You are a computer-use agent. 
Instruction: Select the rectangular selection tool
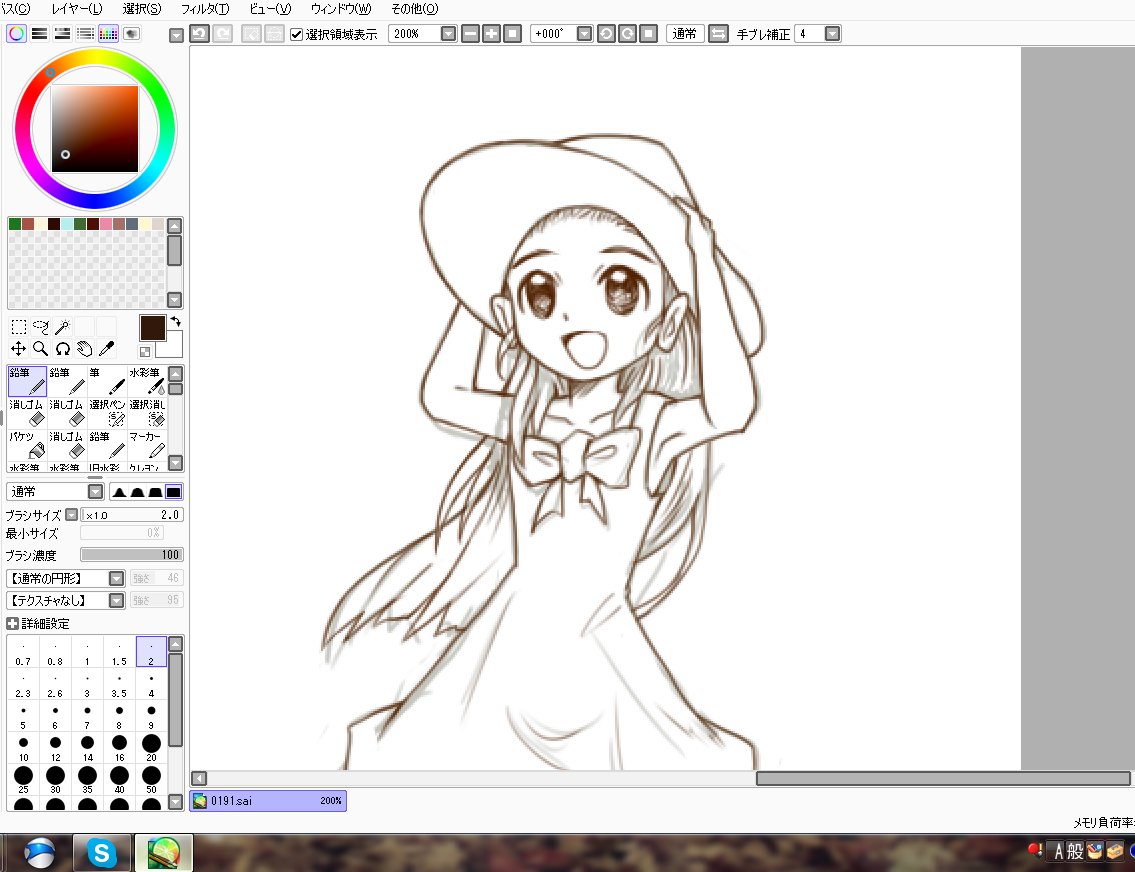[19, 327]
